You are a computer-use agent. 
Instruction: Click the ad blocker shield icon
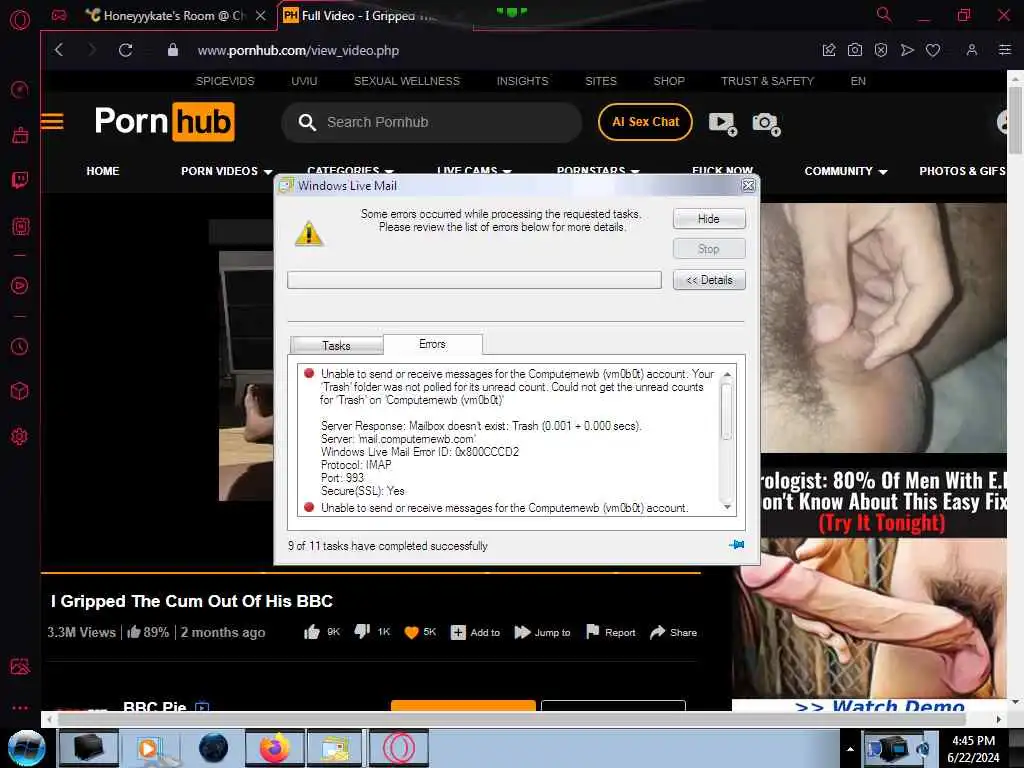coord(881,50)
